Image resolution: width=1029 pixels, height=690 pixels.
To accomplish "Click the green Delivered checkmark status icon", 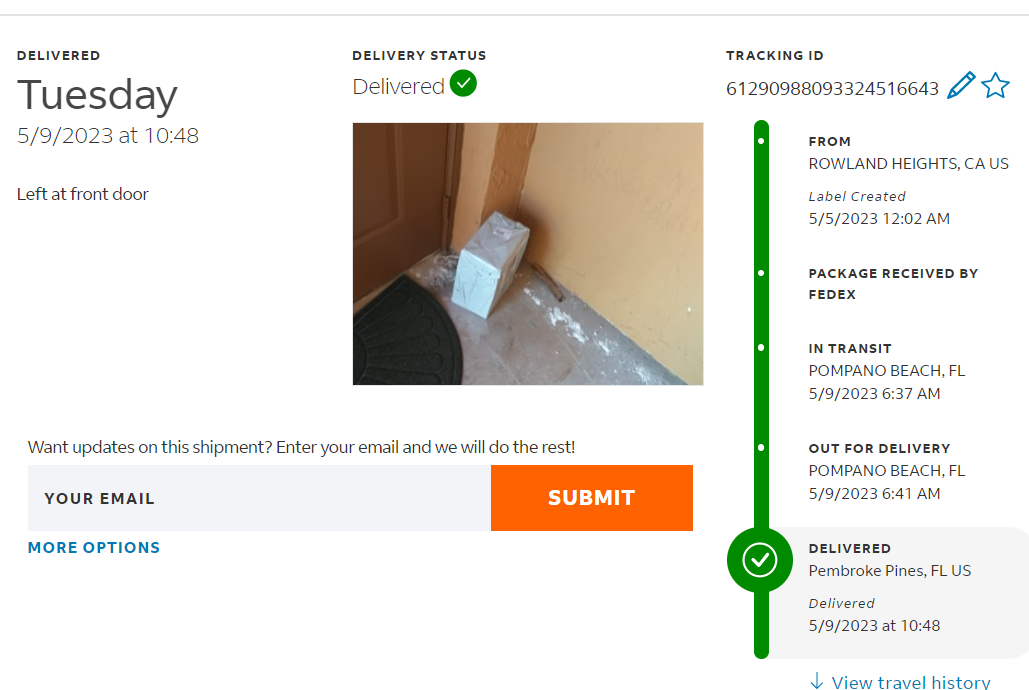I will pyautogui.click(x=463, y=84).
